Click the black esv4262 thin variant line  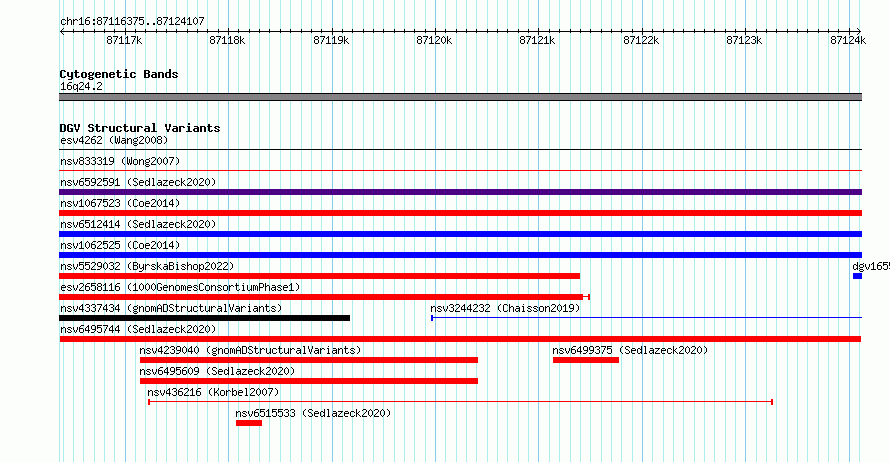coord(460,149)
